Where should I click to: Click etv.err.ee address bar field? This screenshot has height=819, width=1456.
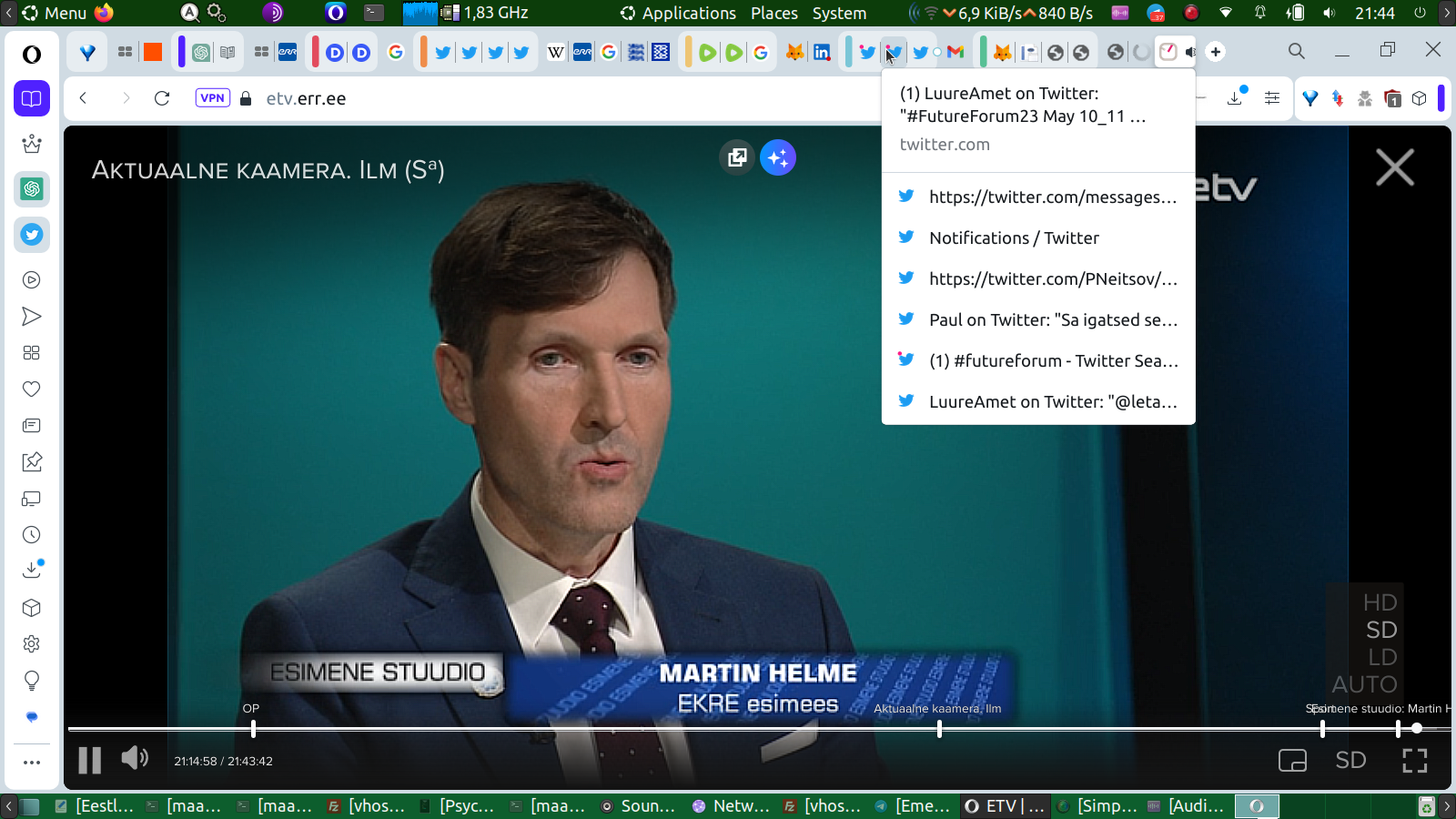(546, 98)
